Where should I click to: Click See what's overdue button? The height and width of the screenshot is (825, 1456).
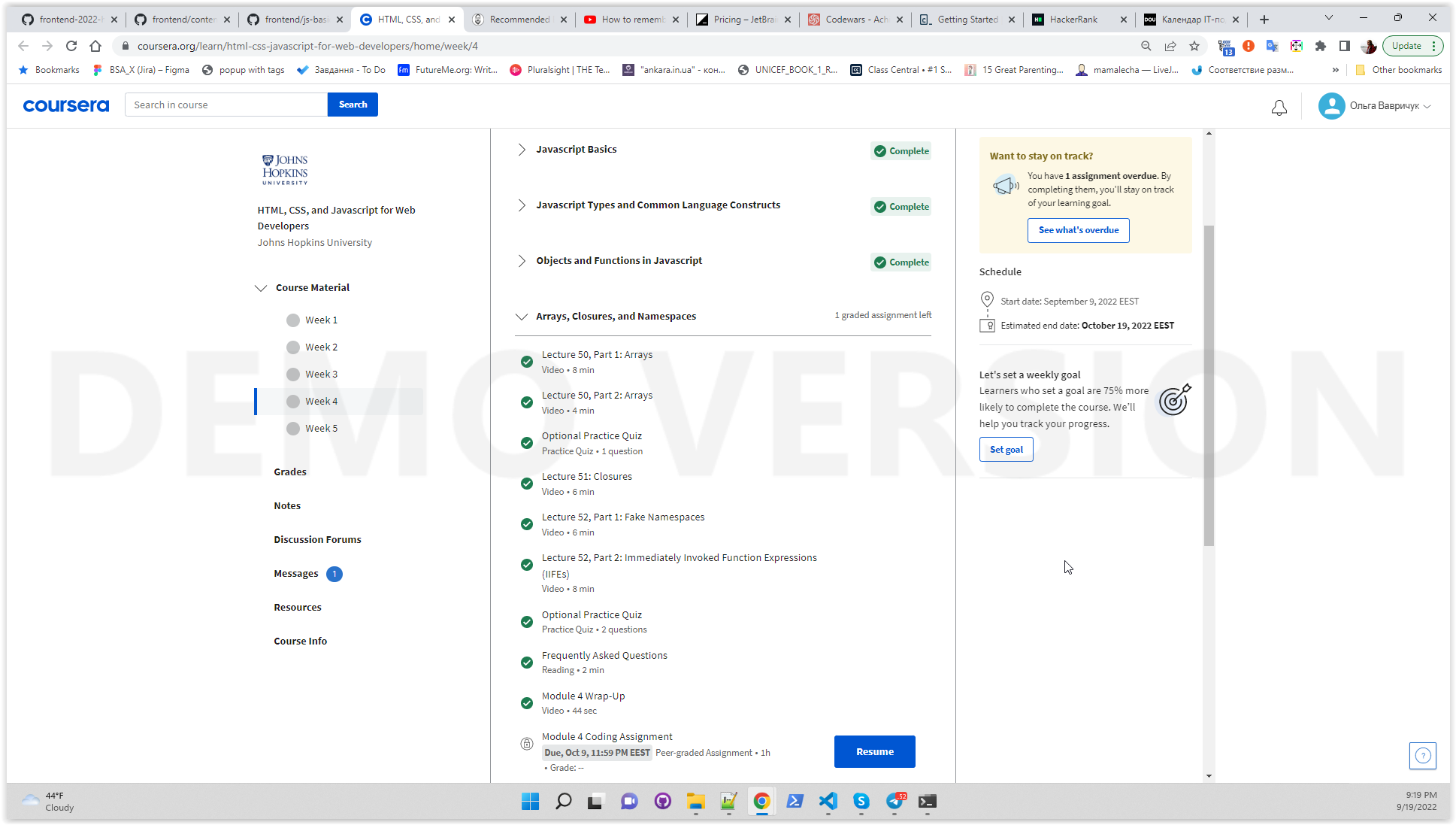click(x=1079, y=229)
